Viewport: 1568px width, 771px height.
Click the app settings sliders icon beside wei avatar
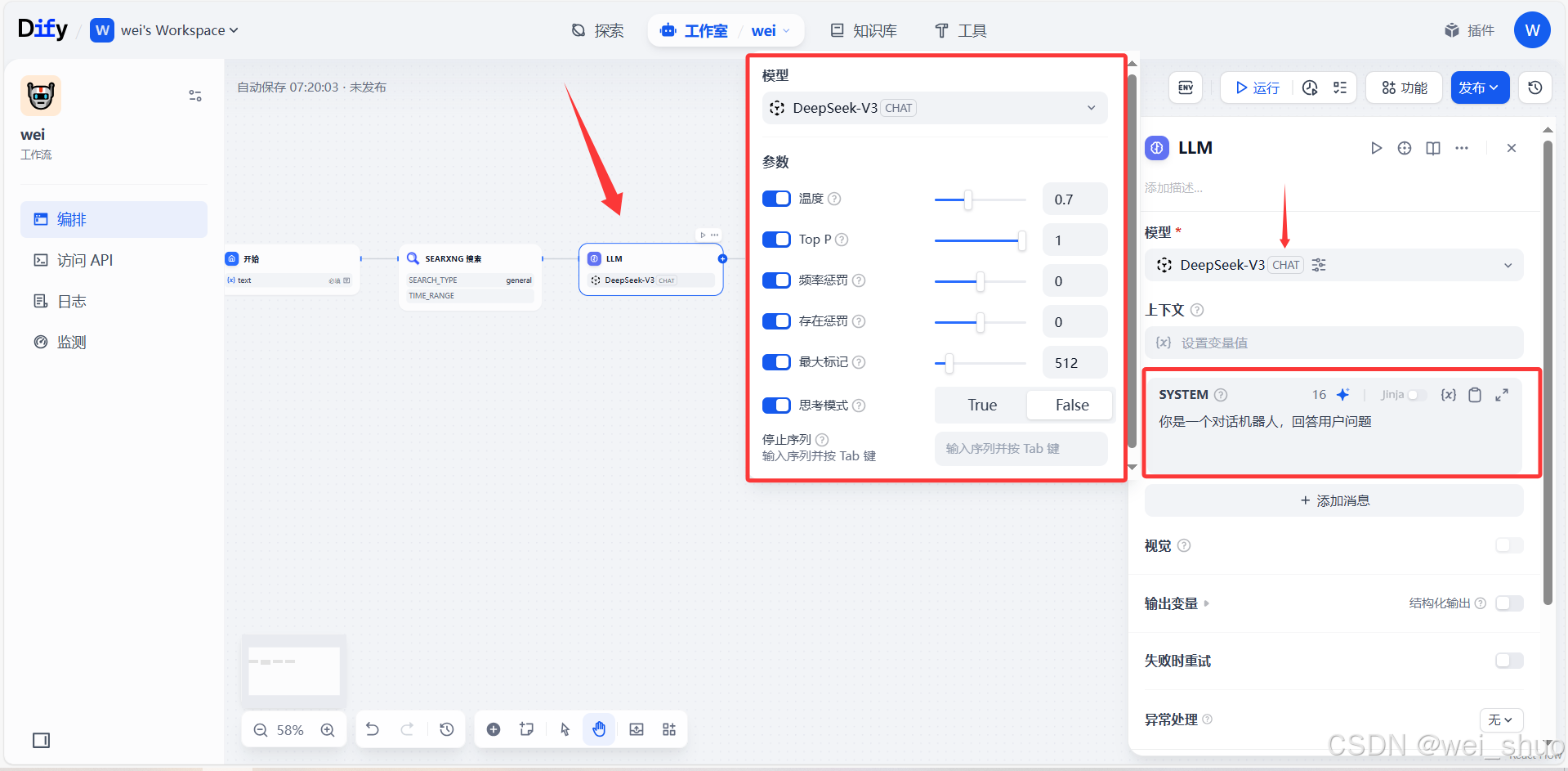(195, 96)
